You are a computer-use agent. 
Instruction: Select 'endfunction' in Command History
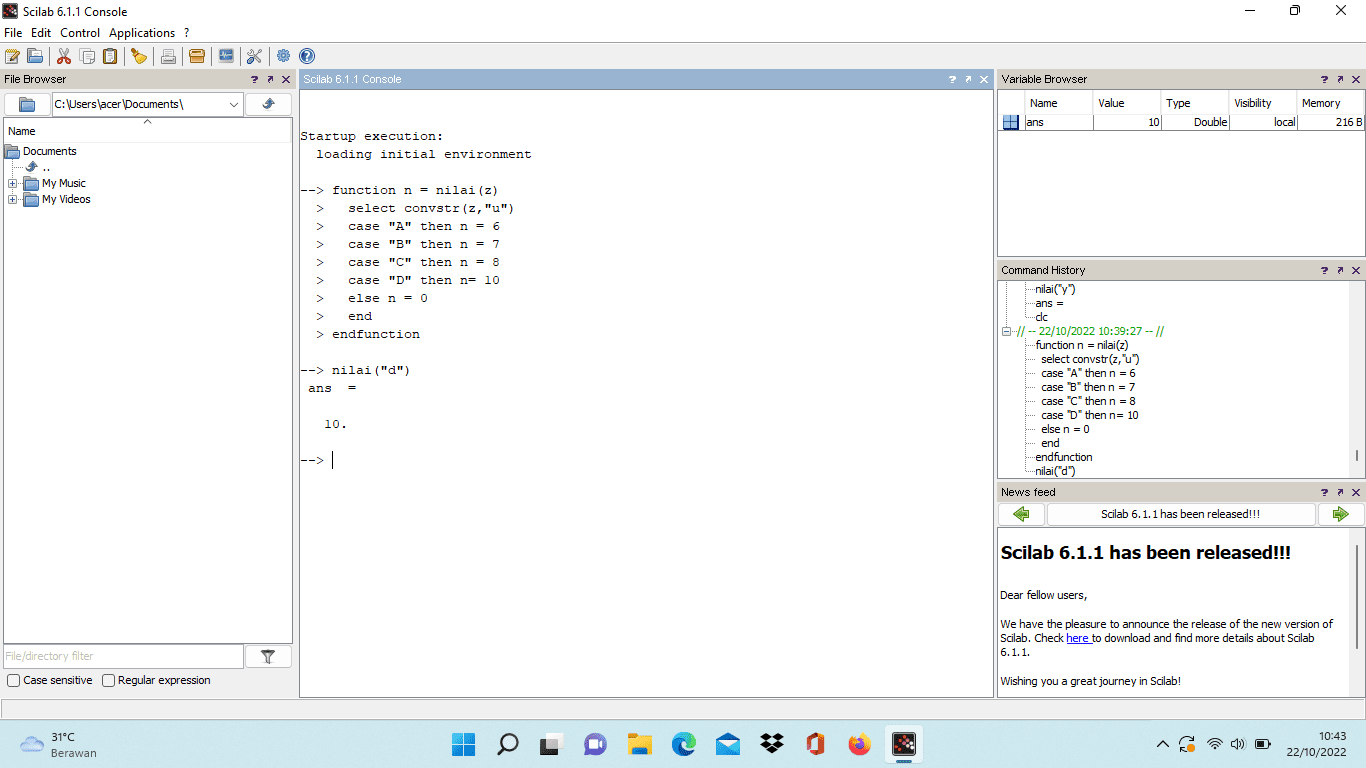click(1064, 457)
